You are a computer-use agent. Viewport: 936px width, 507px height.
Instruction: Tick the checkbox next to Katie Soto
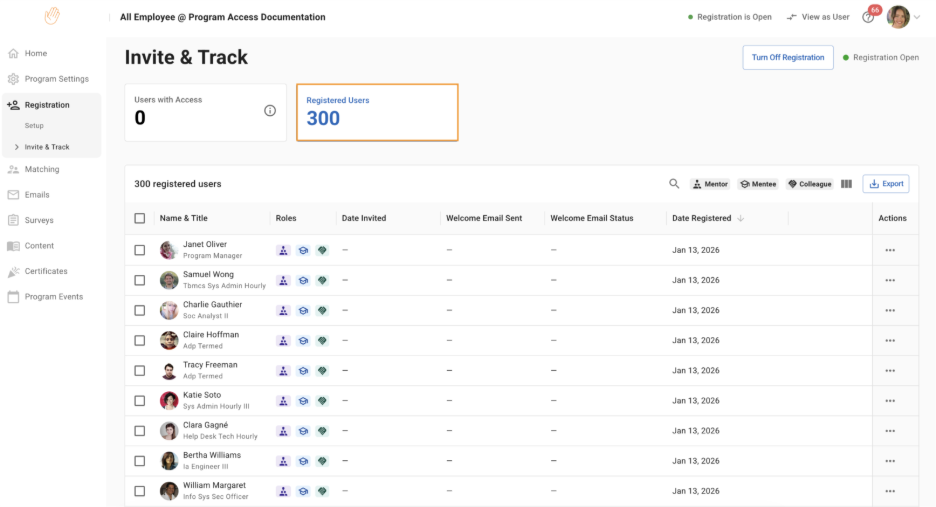[x=140, y=401]
